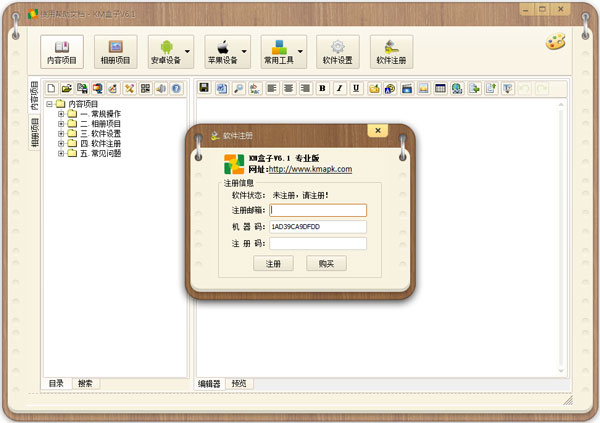Switch to the 搜索 tab

85,383
